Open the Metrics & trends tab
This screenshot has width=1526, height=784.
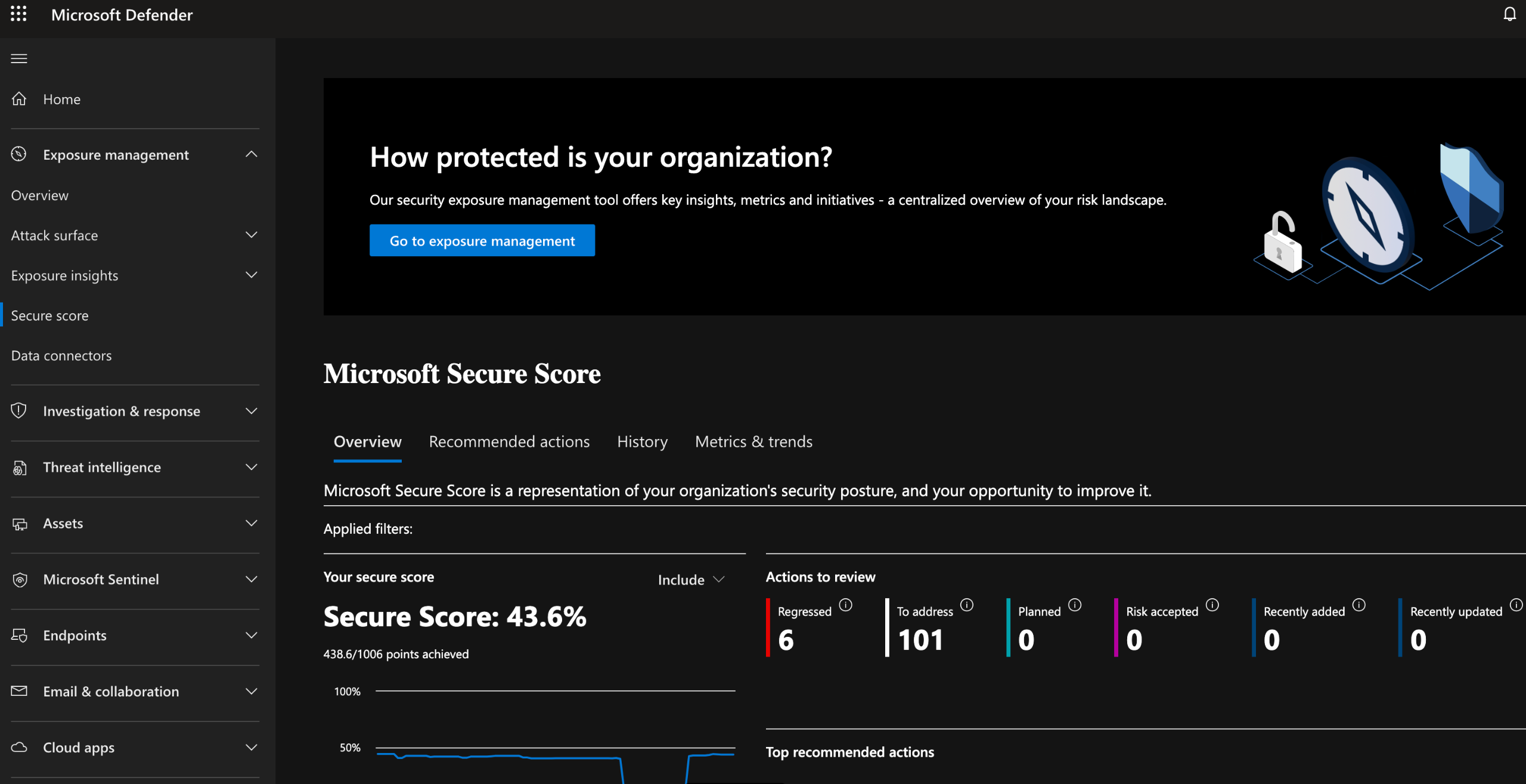click(x=753, y=441)
